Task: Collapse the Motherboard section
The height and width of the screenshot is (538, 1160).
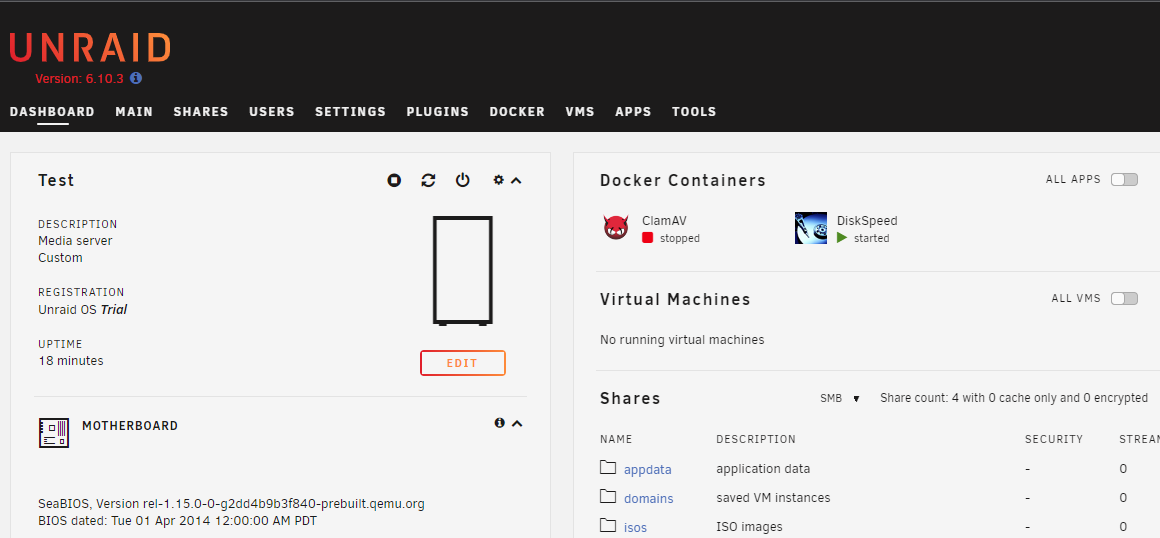Action: (517, 423)
